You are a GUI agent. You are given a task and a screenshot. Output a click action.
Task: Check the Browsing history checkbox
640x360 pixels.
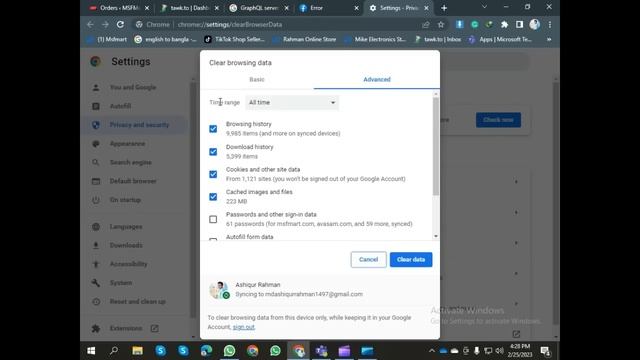point(213,129)
